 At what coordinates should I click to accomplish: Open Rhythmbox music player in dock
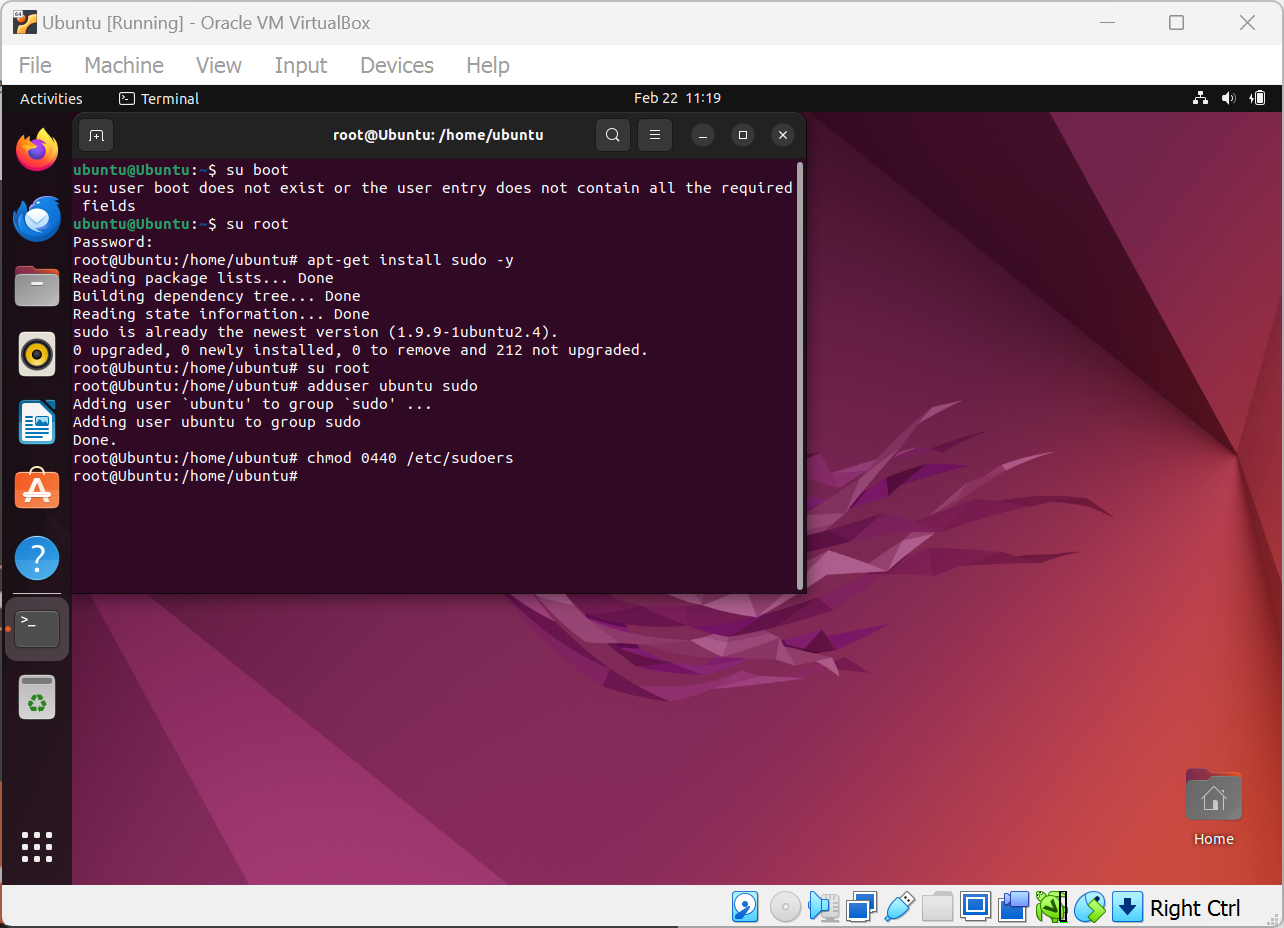37,354
